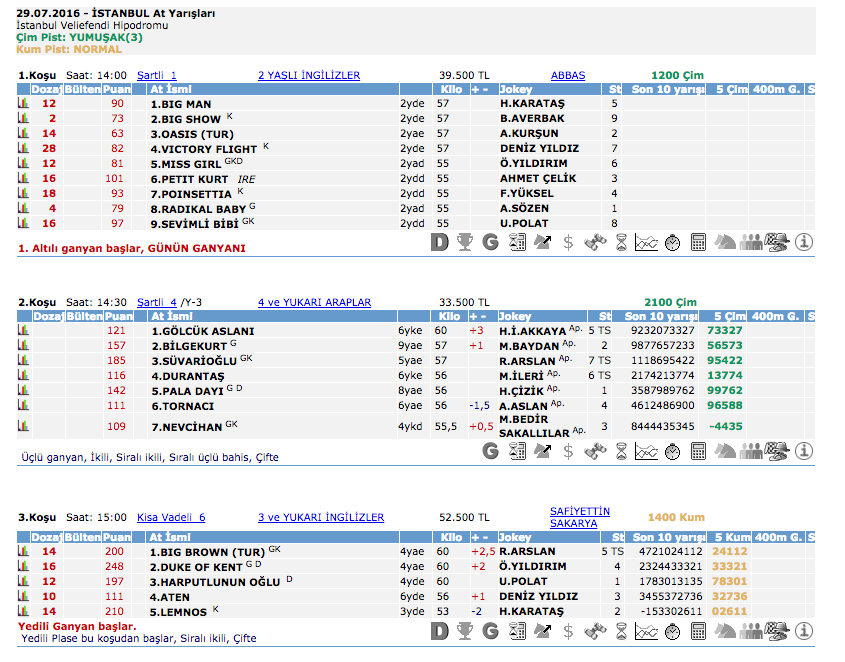This screenshot has width=845, height=662.
Task: Click the trophy icon under race 1
Action: pos(465,241)
